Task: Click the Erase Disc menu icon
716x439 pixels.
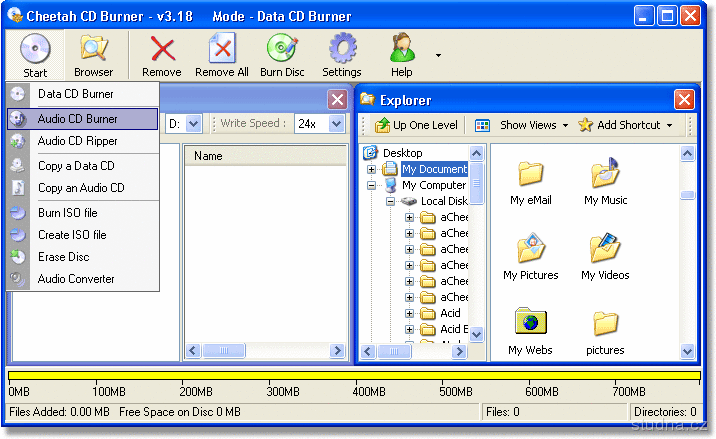Action: [x=18, y=257]
